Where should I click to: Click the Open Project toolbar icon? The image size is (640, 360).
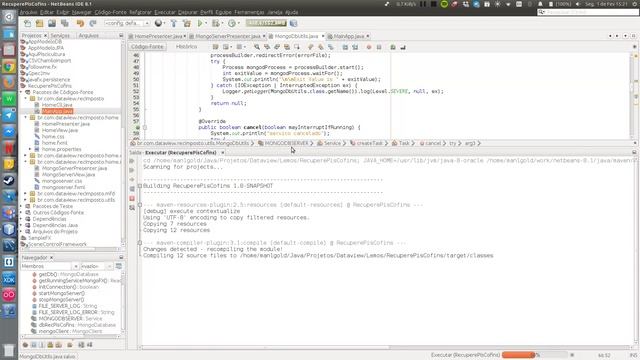pos(52,24)
